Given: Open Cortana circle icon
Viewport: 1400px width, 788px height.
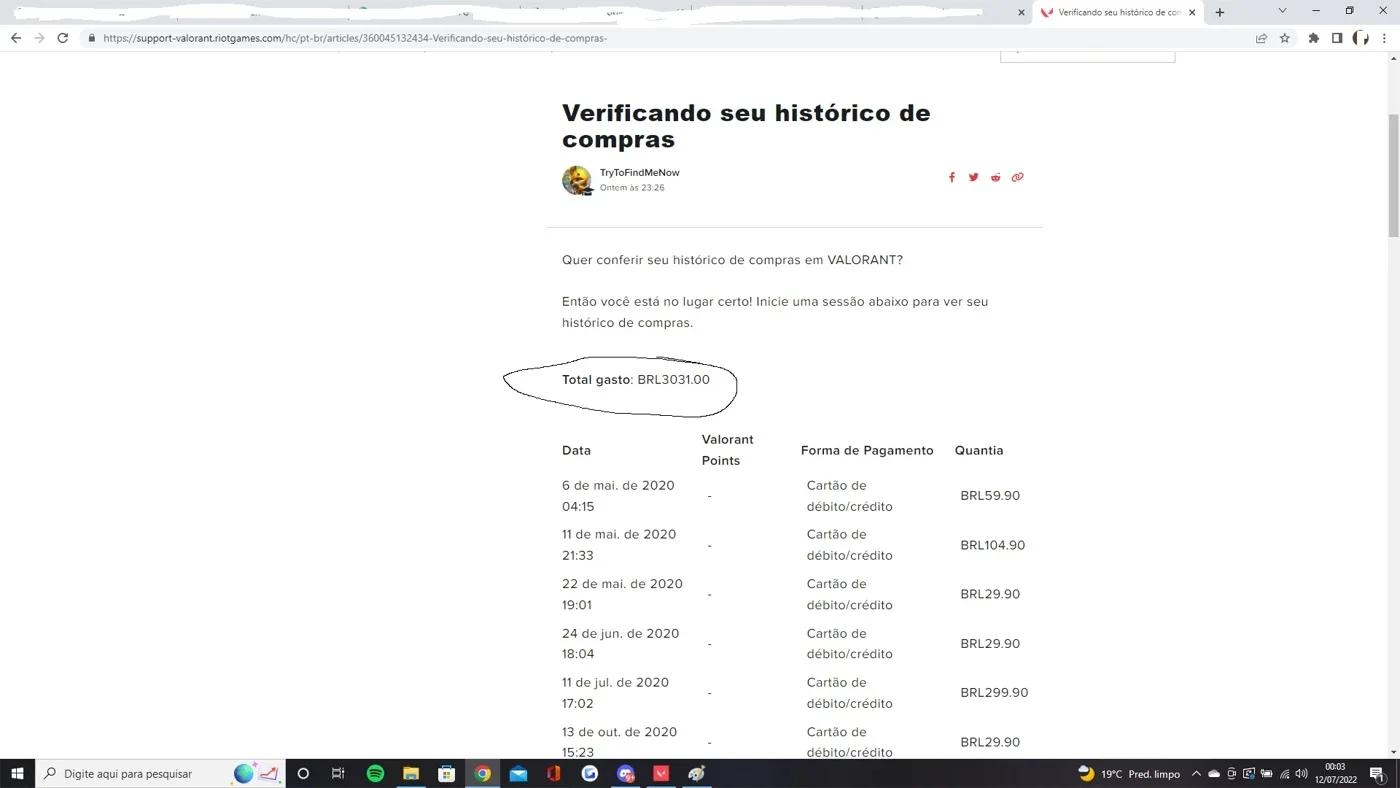Looking at the screenshot, I should pyautogui.click(x=303, y=773).
